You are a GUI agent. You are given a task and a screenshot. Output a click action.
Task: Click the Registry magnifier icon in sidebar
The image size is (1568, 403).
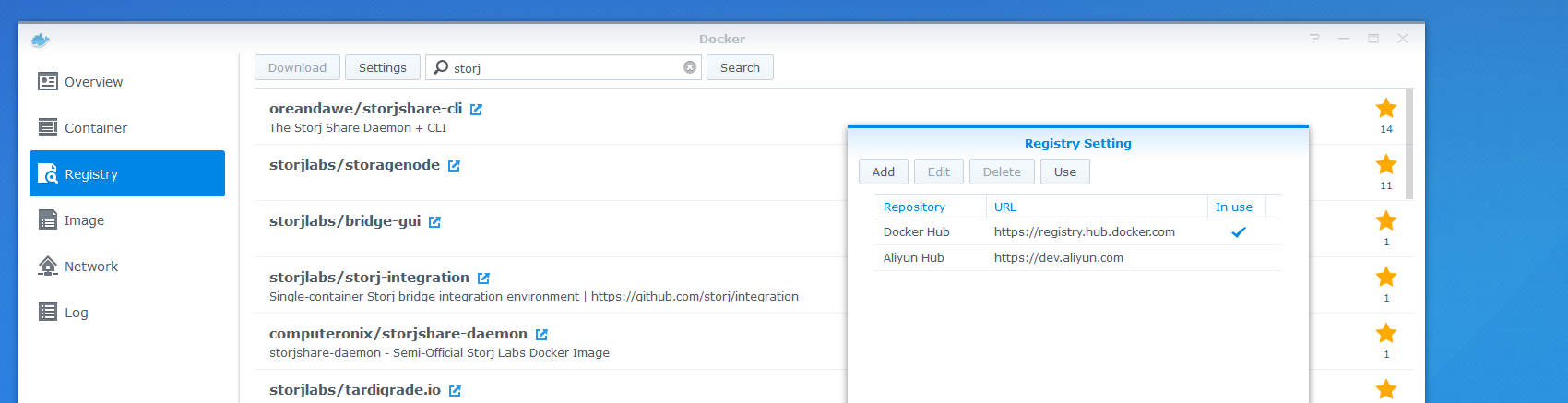click(48, 173)
